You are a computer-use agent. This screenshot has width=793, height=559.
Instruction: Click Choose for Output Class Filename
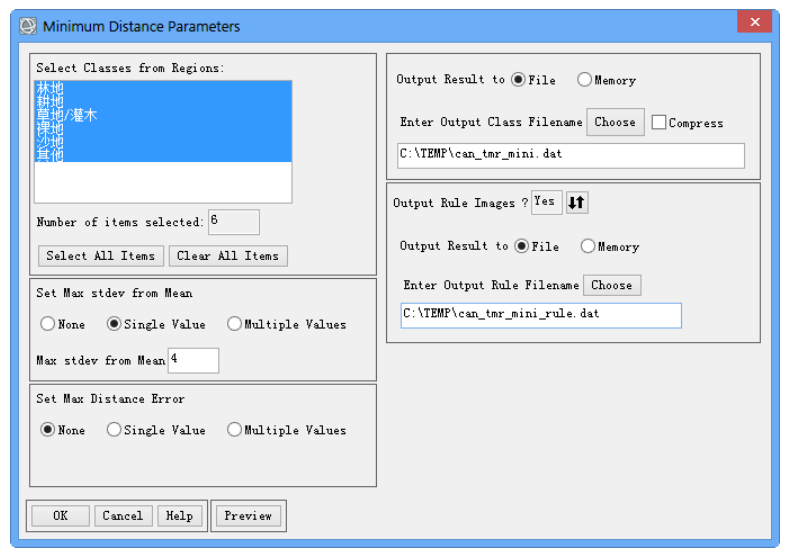[x=615, y=122]
